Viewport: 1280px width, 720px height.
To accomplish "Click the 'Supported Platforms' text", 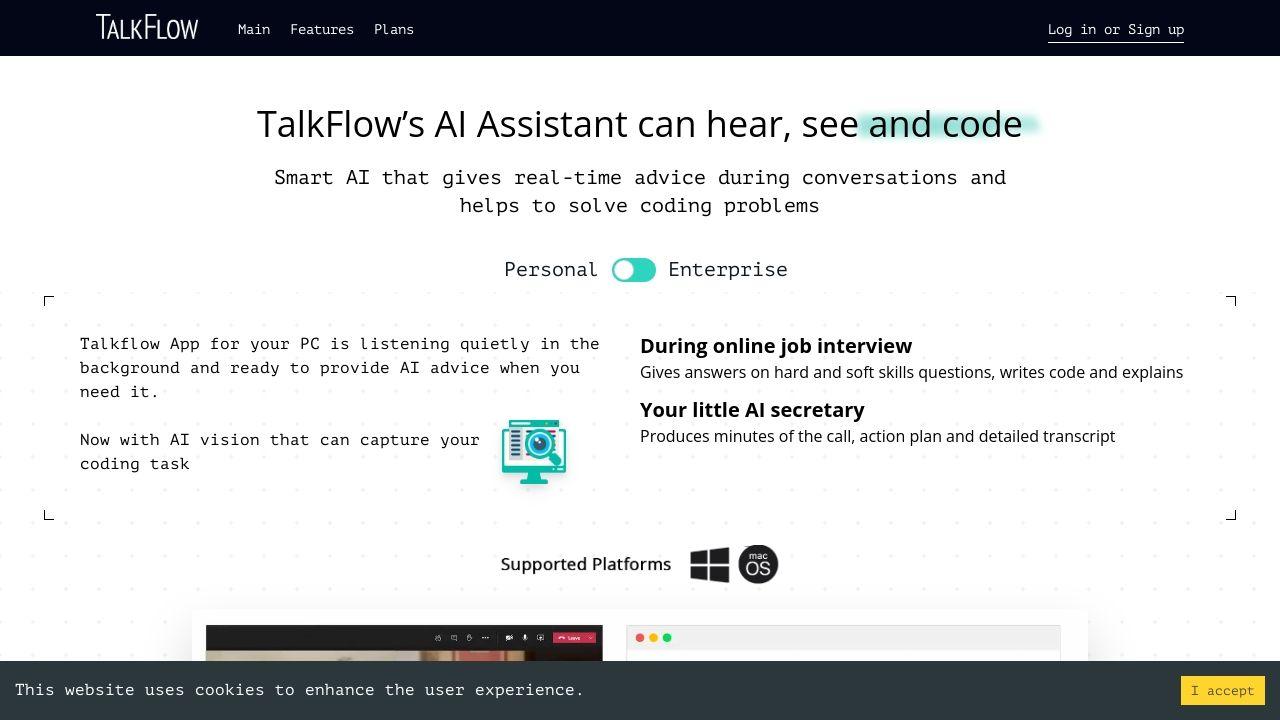I will 586,564.
